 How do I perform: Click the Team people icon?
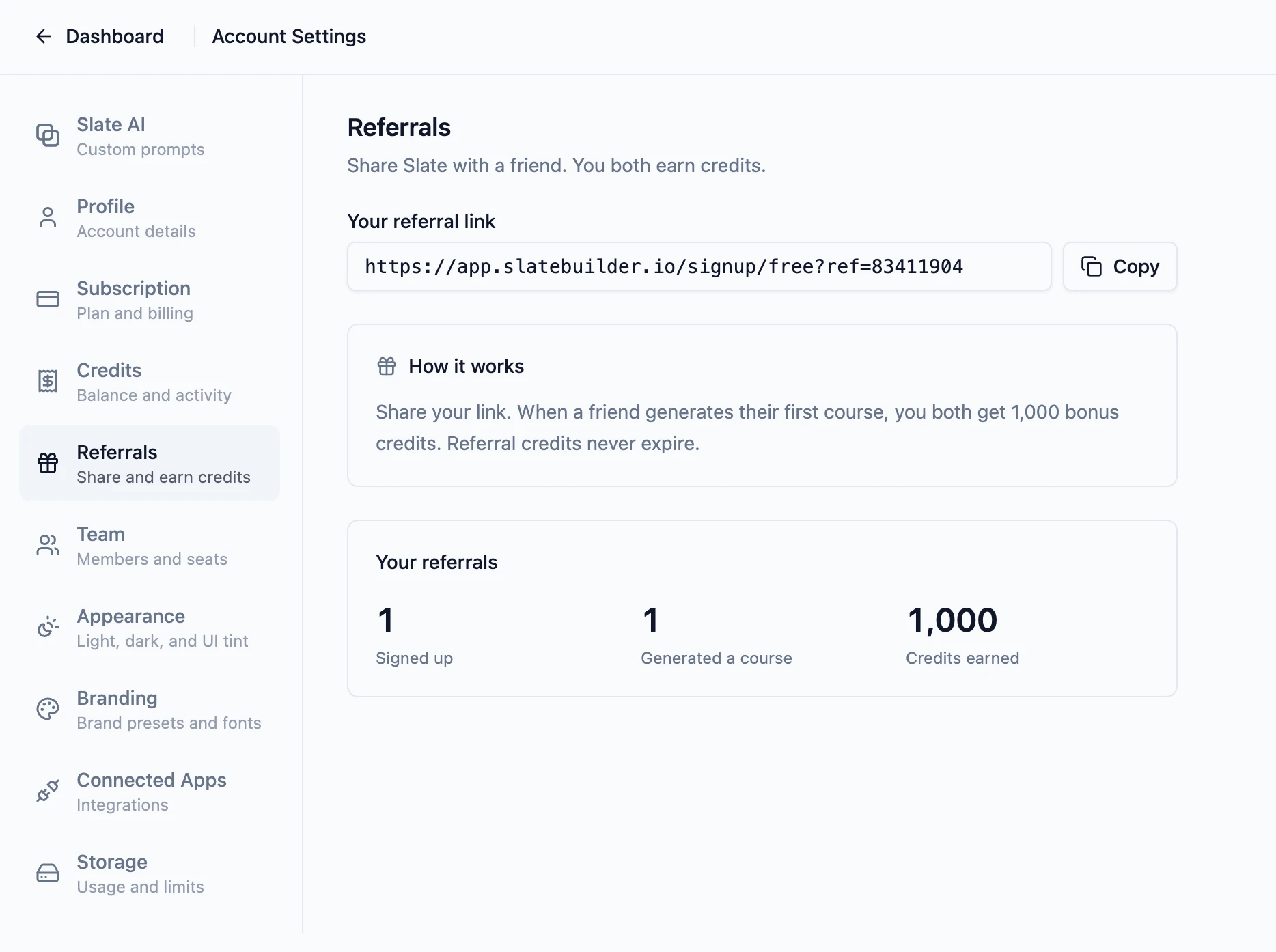(48, 545)
